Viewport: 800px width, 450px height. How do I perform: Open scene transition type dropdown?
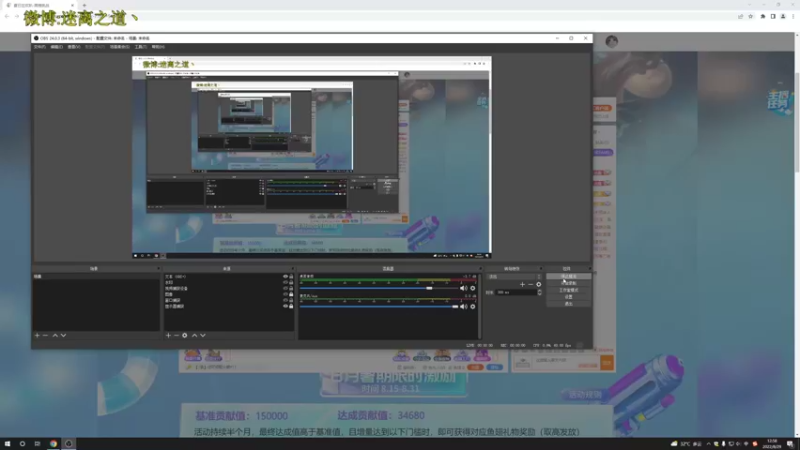[514, 277]
